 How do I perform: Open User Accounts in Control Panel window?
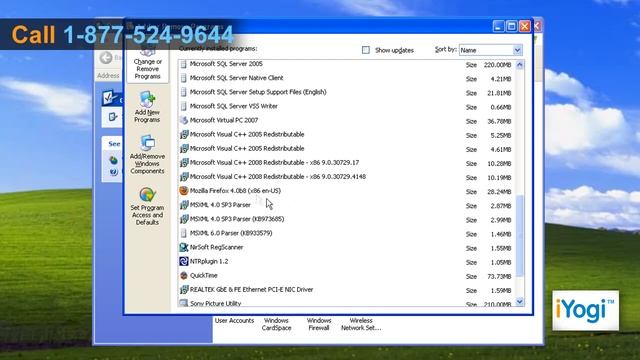(x=234, y=321)
